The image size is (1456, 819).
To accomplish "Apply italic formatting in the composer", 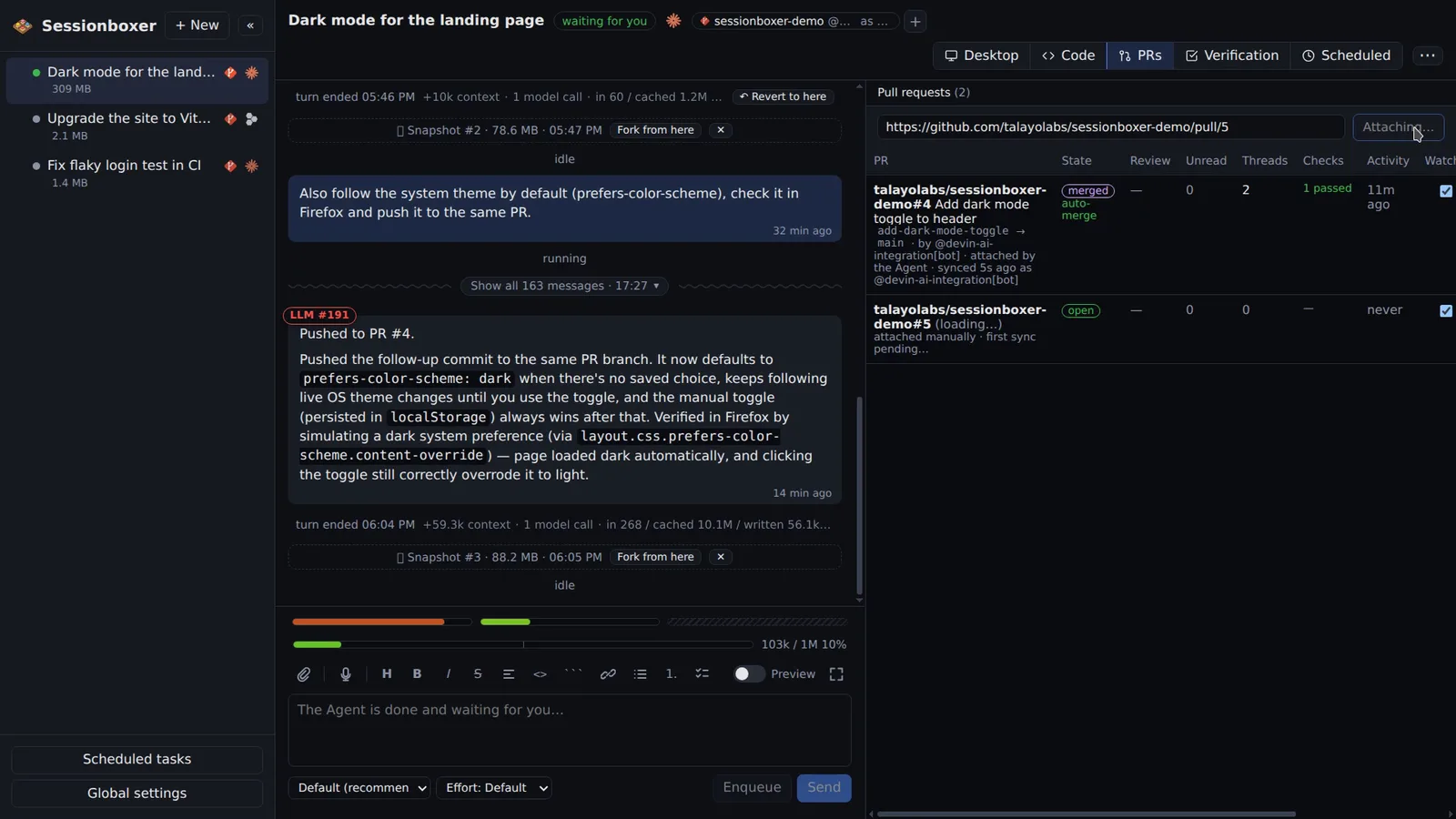I will (x=448, y=674).
